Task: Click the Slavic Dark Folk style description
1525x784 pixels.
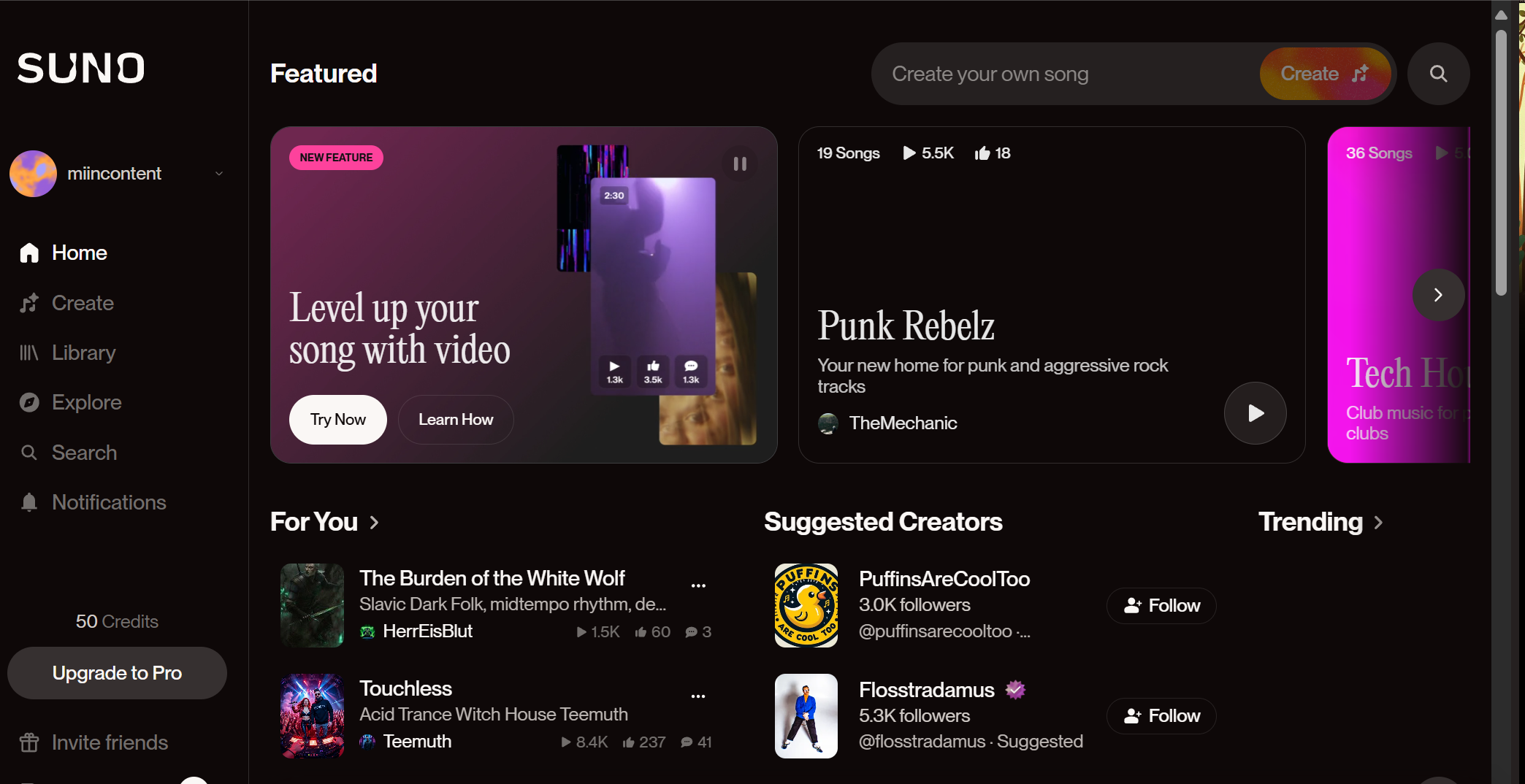Action: pos(513,604)
